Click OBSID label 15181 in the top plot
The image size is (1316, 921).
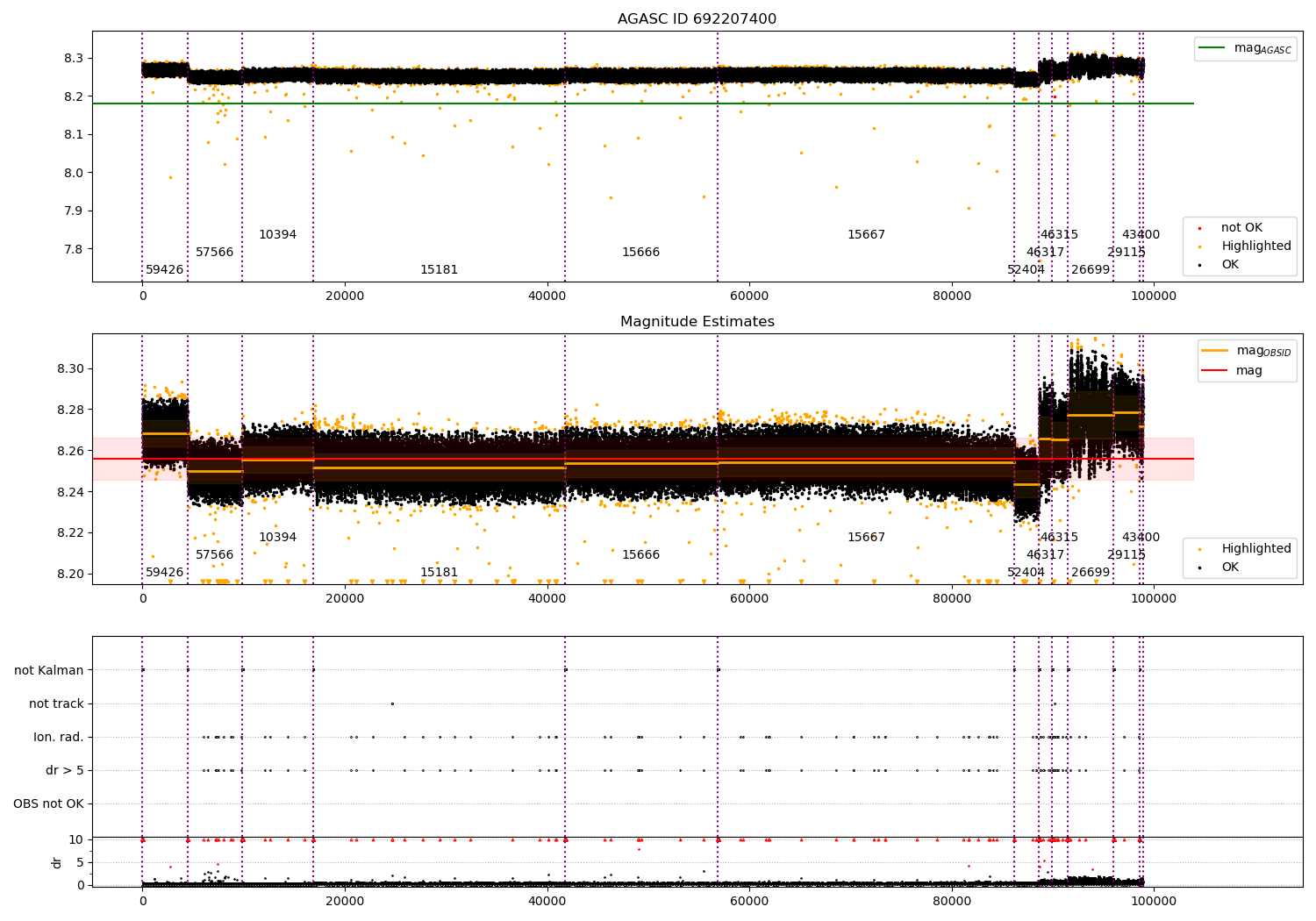[440, 270]
